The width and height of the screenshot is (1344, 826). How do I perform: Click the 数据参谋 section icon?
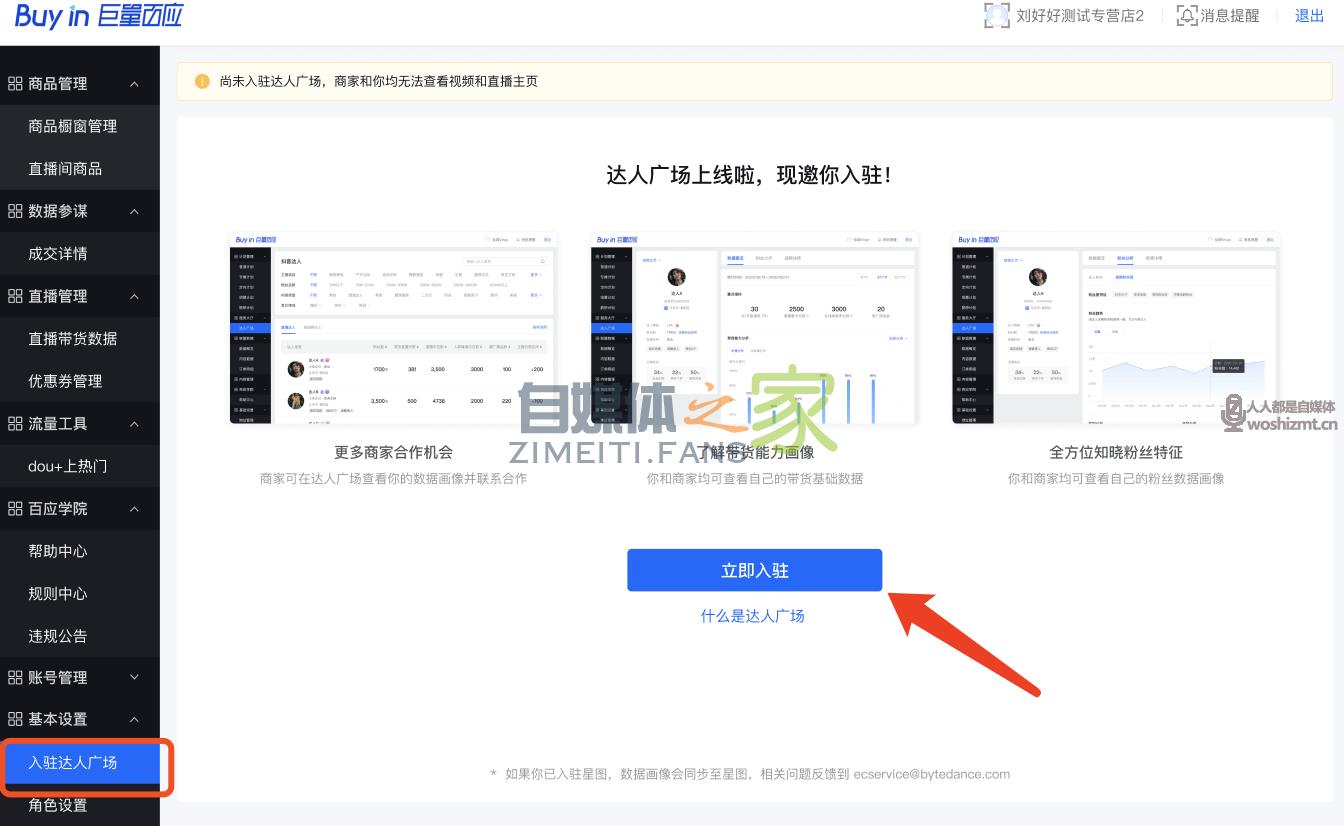(15, 211)
